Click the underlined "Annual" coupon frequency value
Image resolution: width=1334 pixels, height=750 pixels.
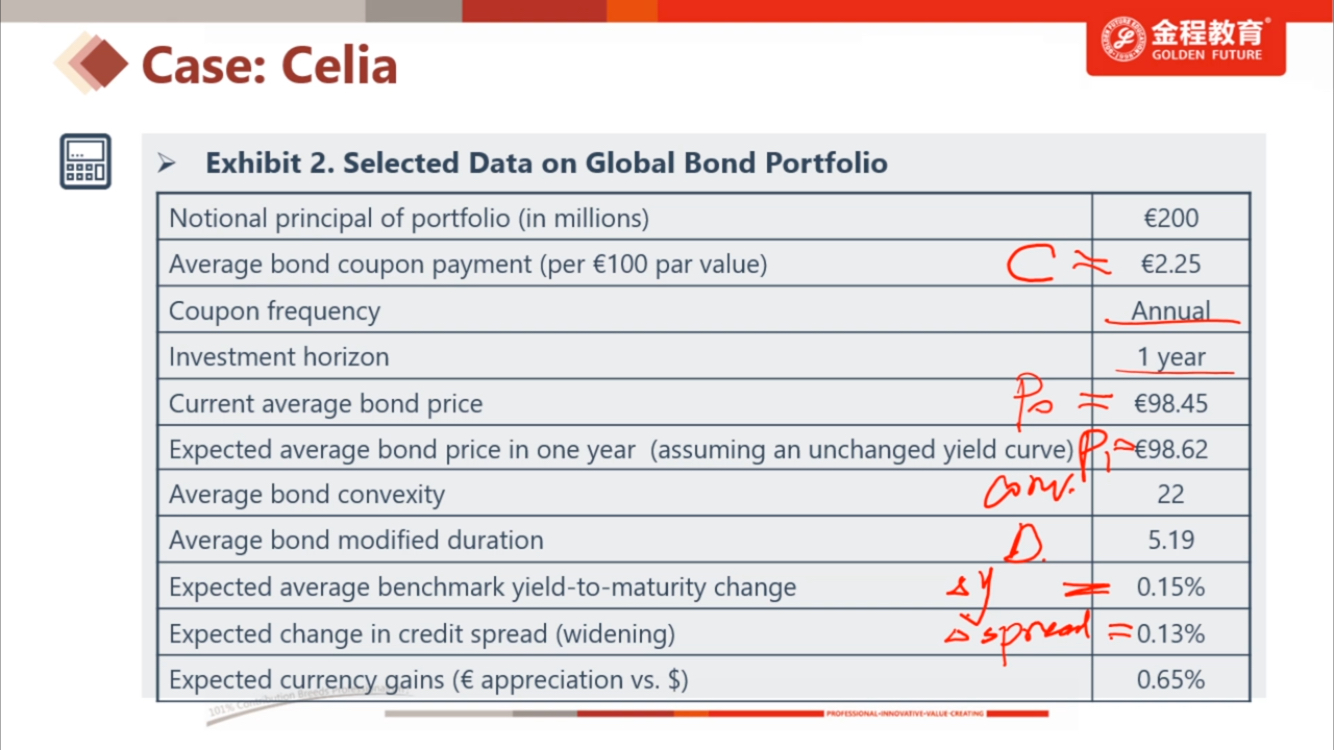click(x=1170, y=310)
